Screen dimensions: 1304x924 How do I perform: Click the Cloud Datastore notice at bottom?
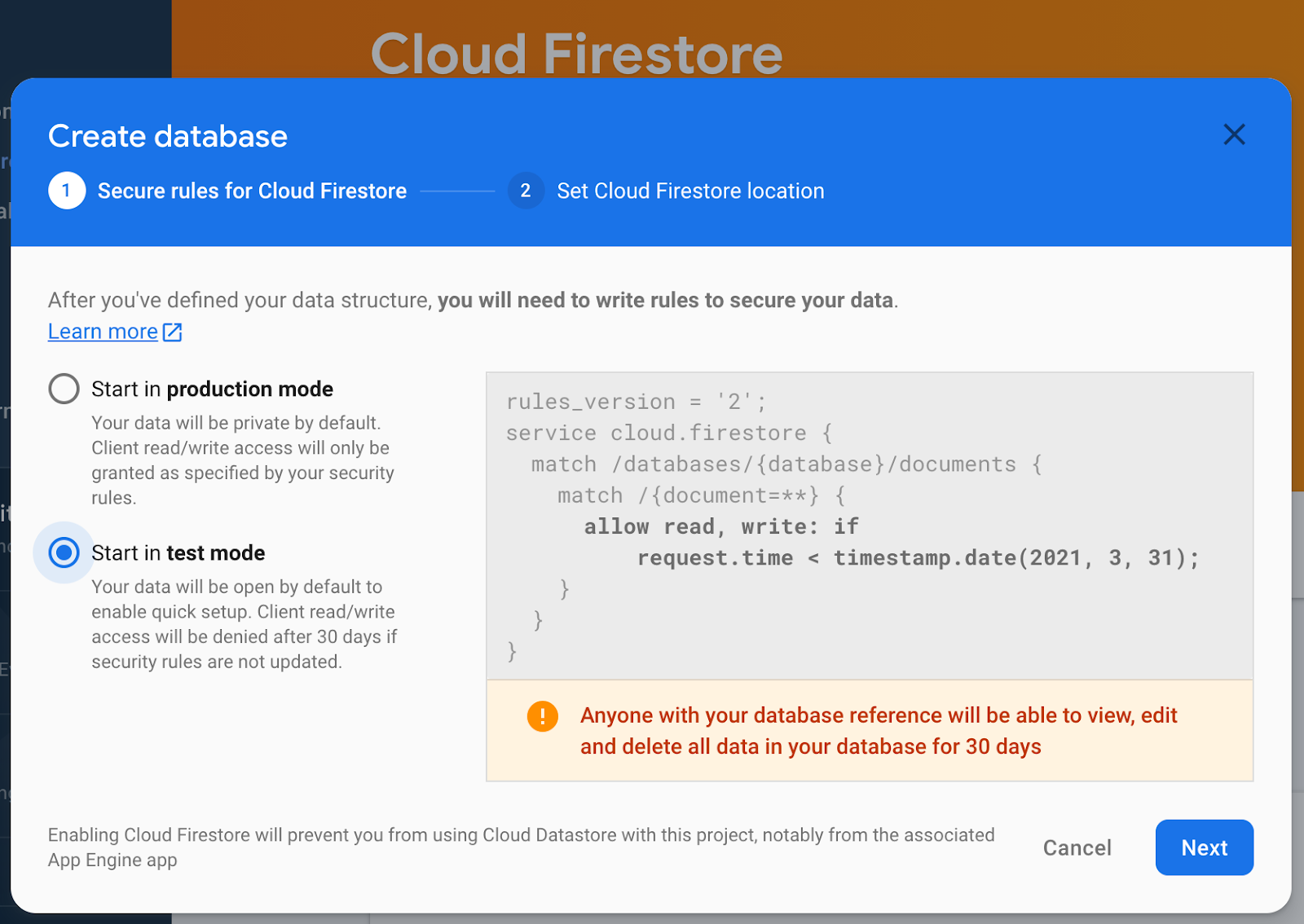pyautogui.click(x=522, y=847)
